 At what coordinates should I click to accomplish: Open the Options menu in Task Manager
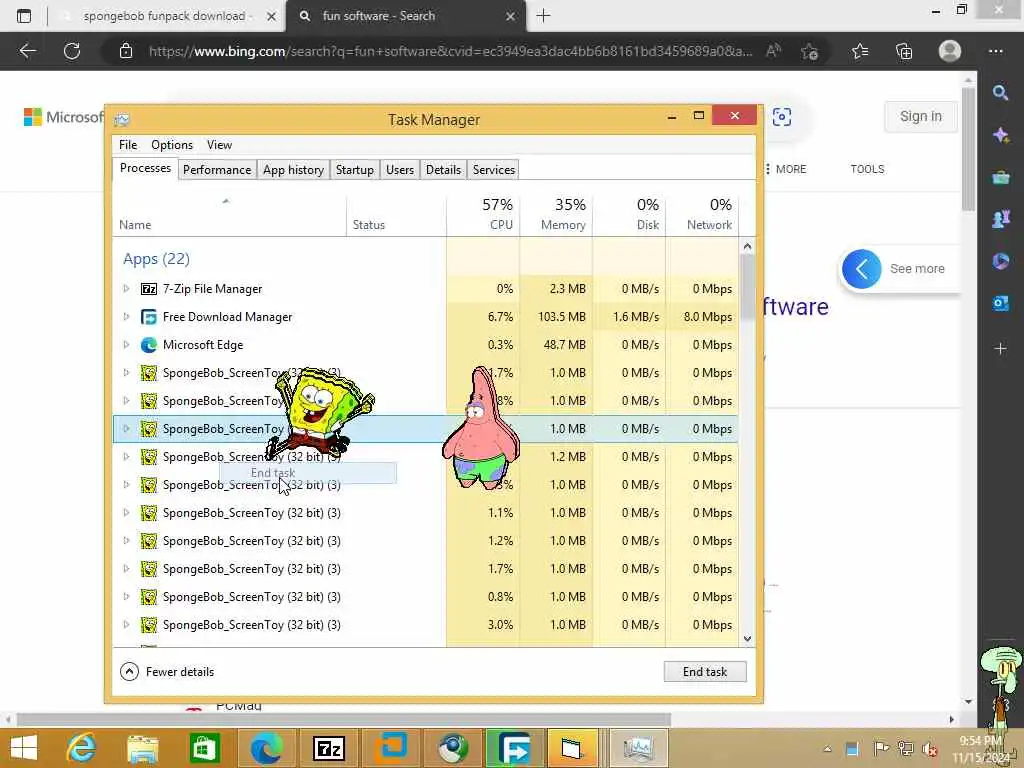click(x=172, y=145)
